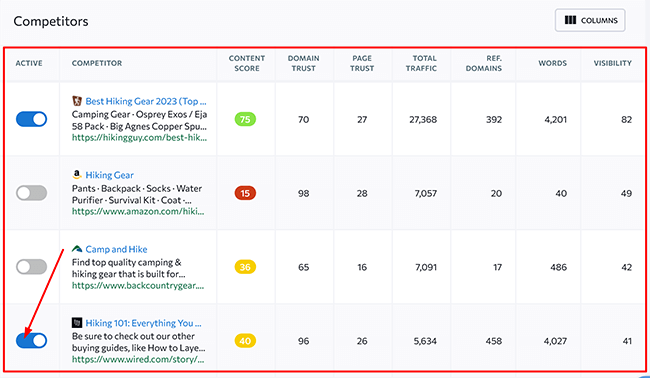The width and height of the screenshot is (650, 378).
Task: Visit the www.amazon.com URL
Action: click(138, 211)
